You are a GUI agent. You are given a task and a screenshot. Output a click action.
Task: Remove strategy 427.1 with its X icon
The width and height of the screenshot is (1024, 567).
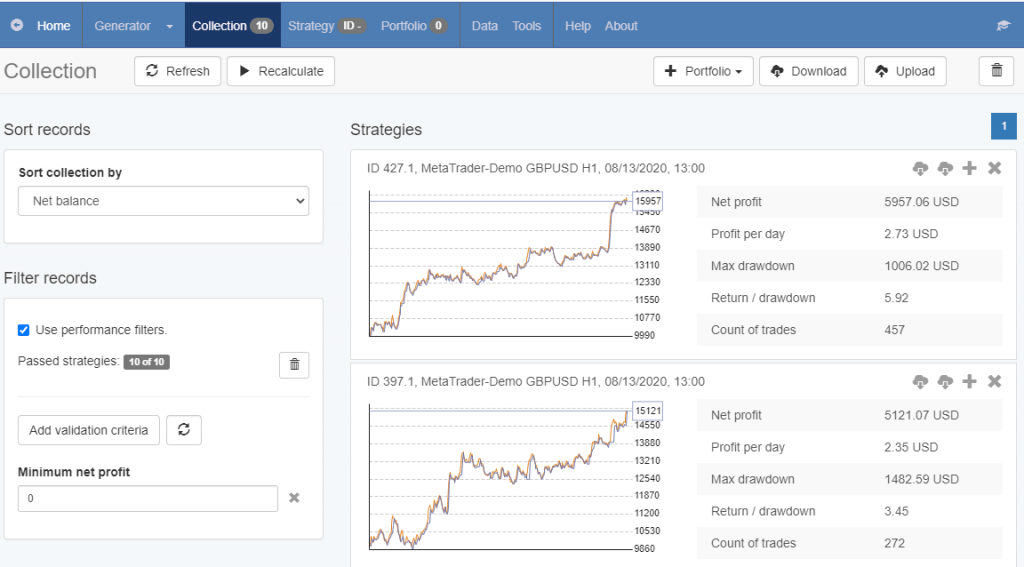(994, 168)
